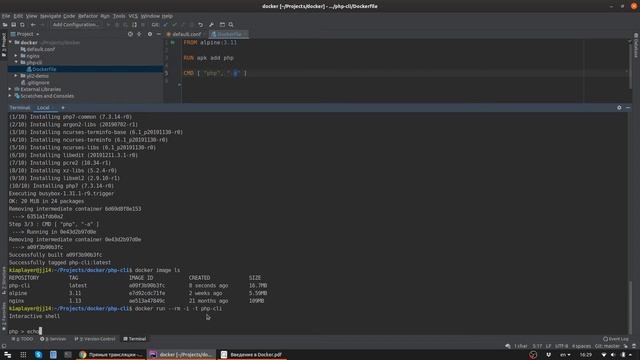Open the VCS menu
This screenshot has height=360, width=640.
tap(133, 16)
